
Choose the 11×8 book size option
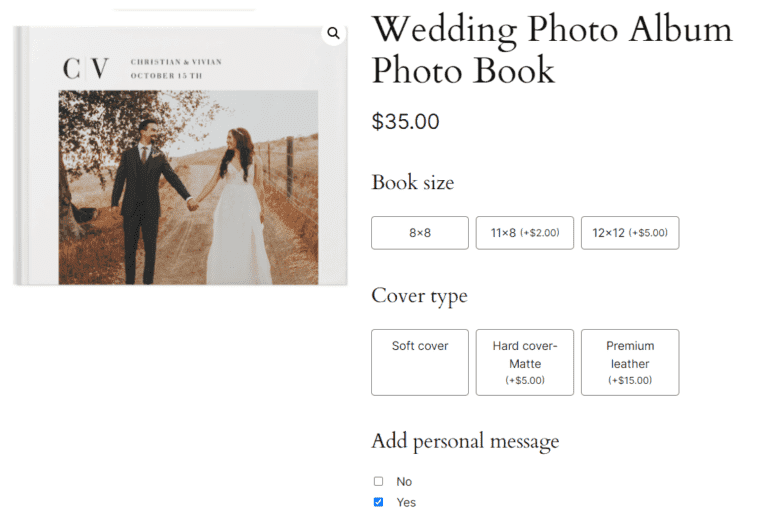click(524, 233)
